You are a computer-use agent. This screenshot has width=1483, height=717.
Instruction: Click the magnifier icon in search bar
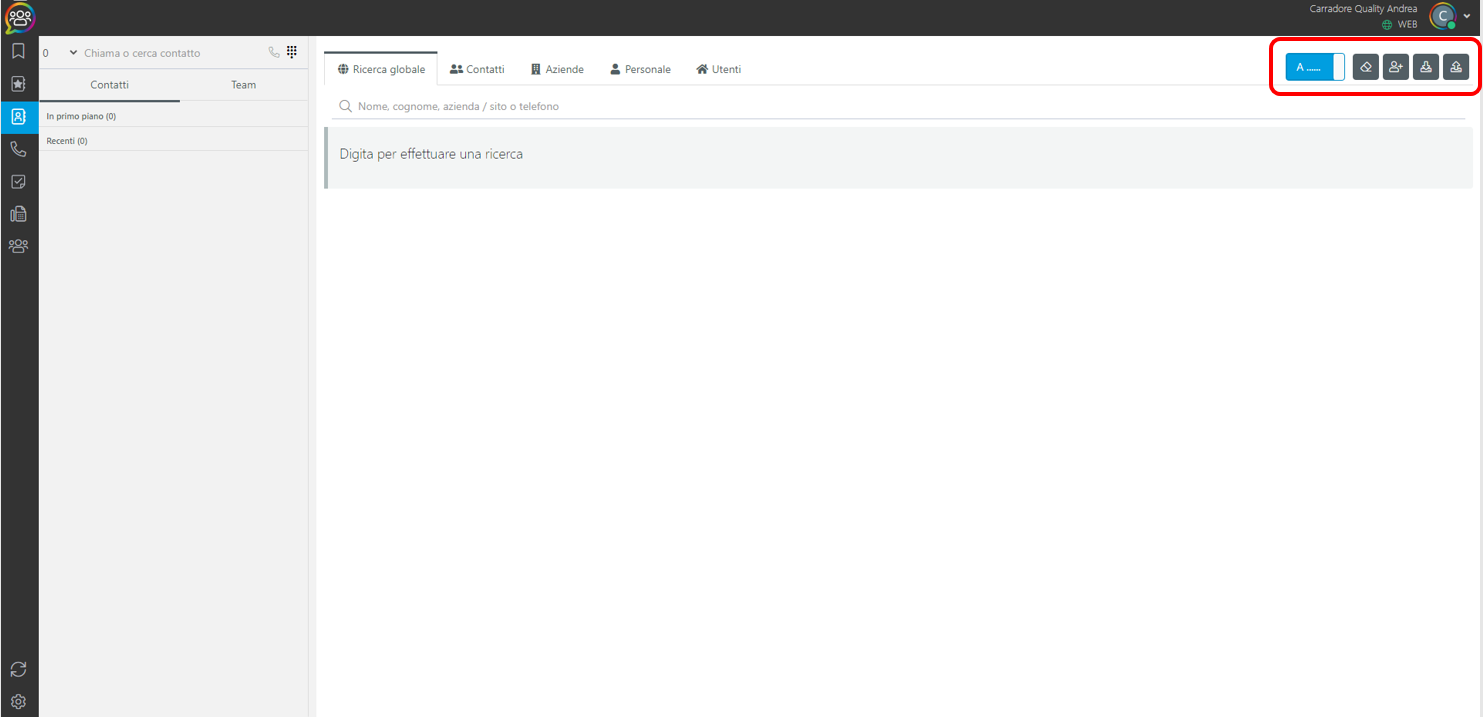[x=346, y=106]
